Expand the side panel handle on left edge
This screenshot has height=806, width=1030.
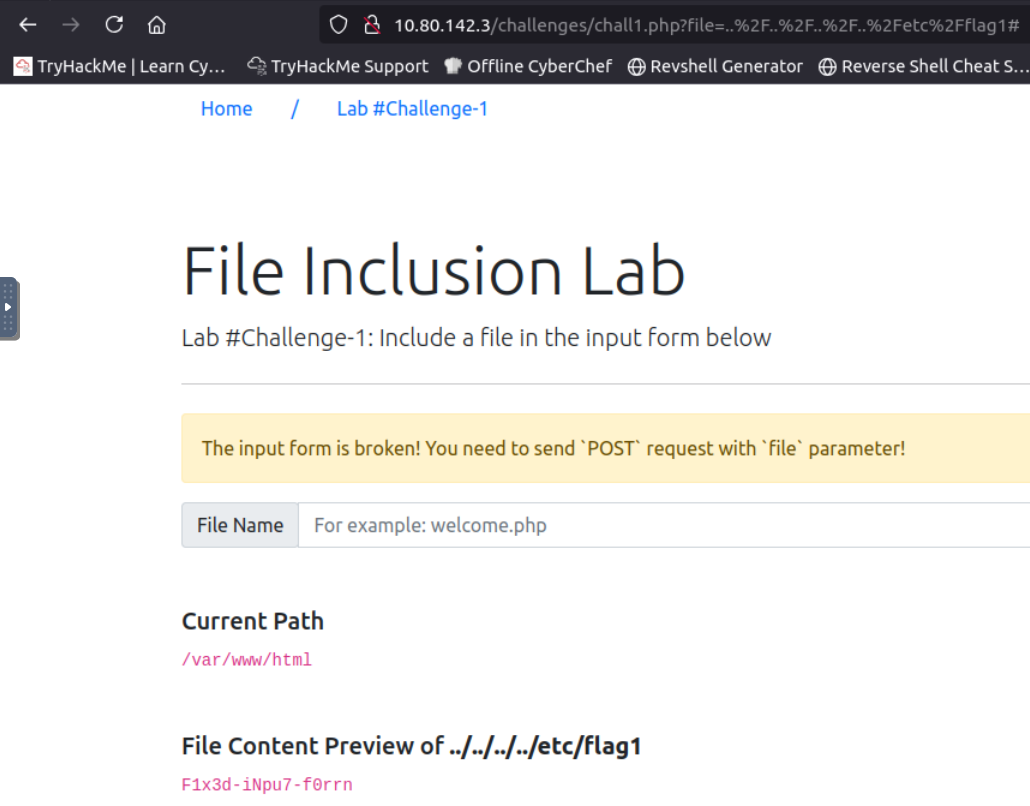[x=9, y=308]
